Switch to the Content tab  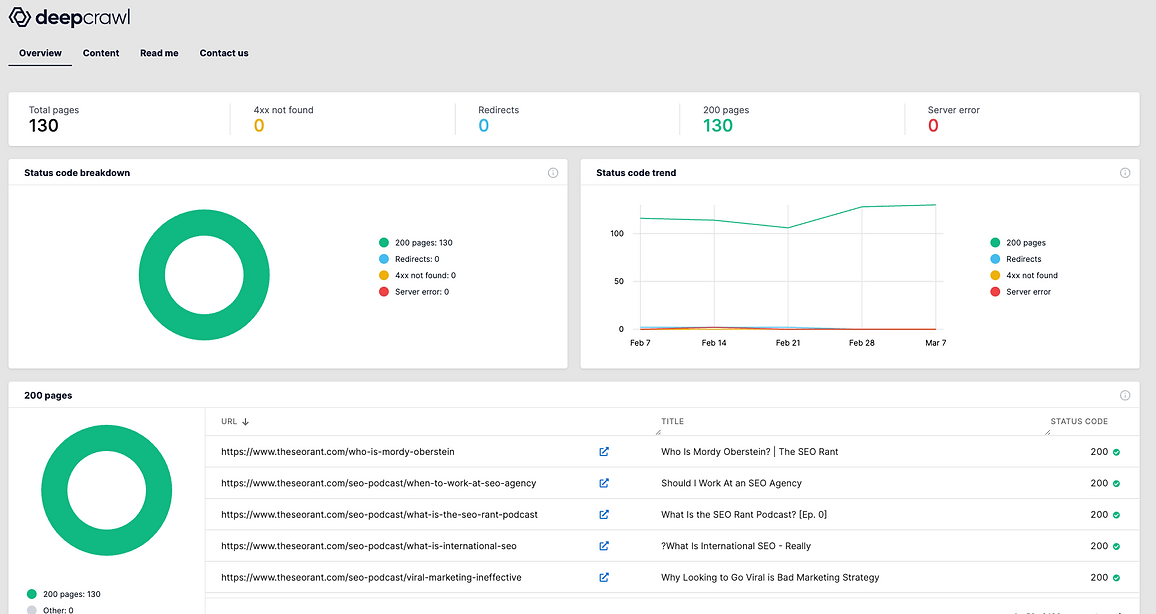point(101,53)
